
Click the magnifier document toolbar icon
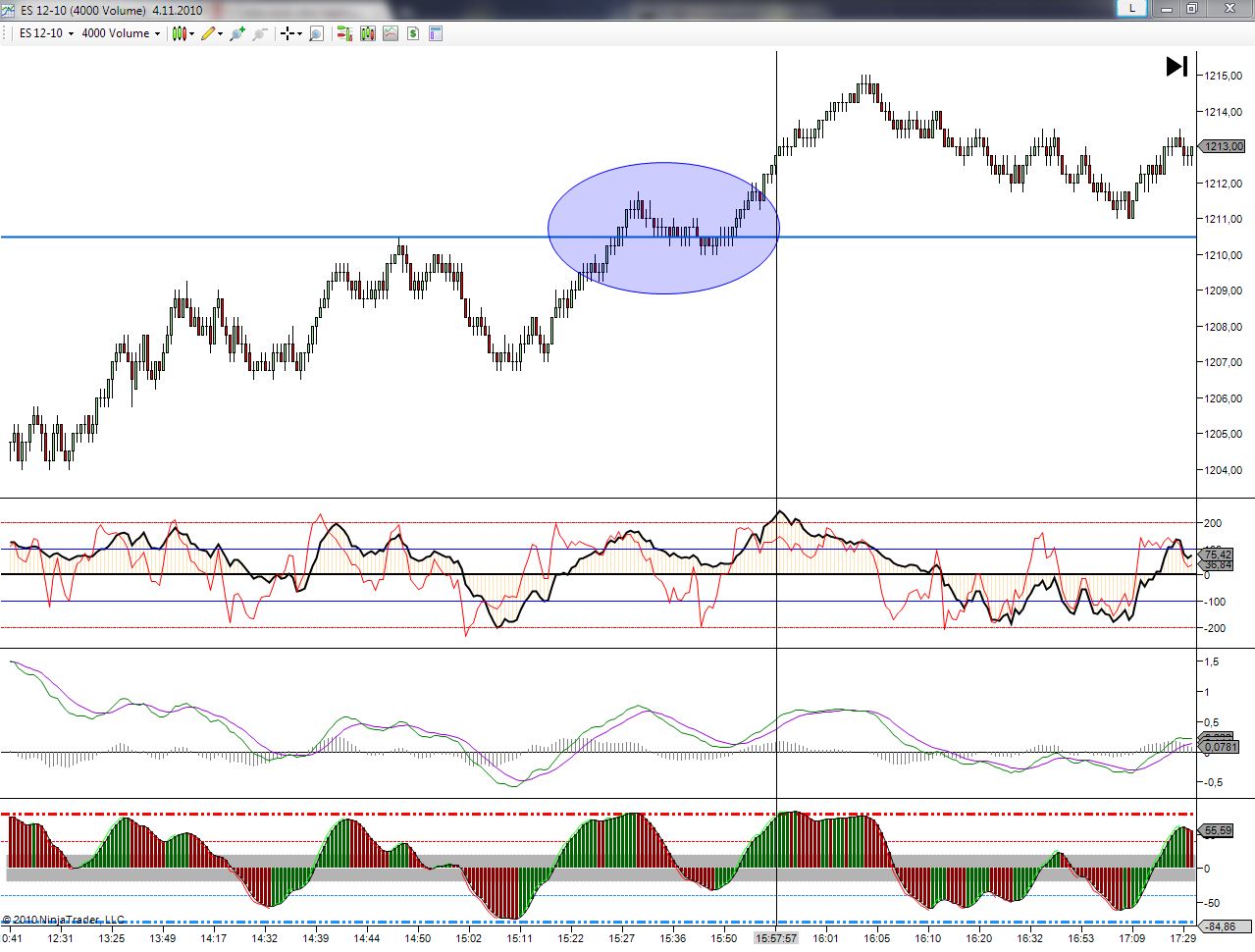(x=316, y=33)
